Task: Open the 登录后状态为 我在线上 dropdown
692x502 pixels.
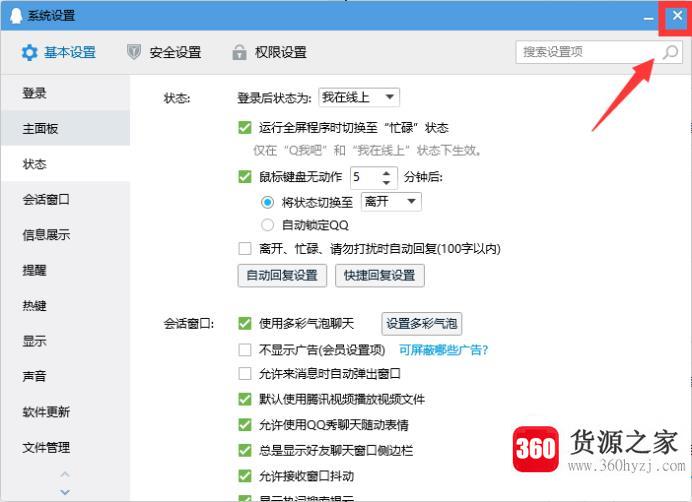Action: (x=359, y=97)
